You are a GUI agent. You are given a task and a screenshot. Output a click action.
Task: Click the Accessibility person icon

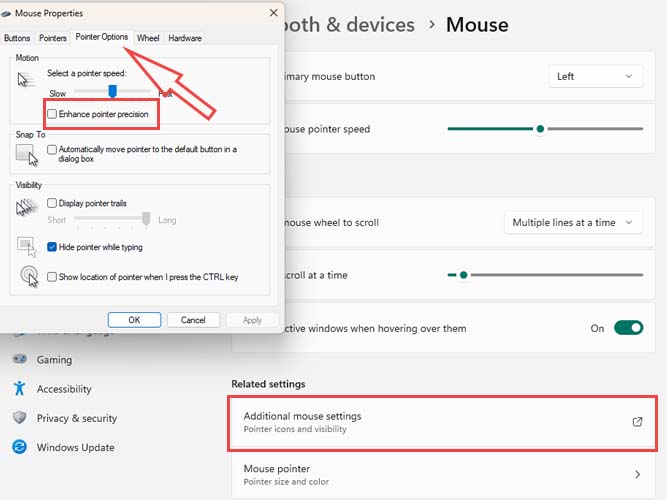click(x=19, y=389)
